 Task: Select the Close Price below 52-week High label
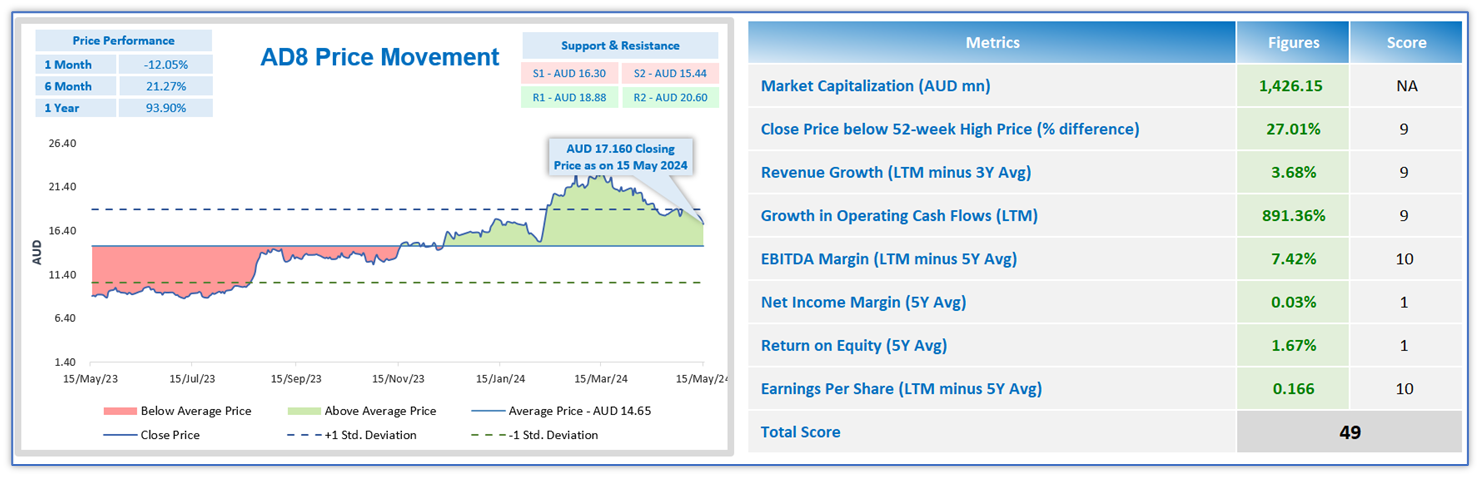(950, 129)
